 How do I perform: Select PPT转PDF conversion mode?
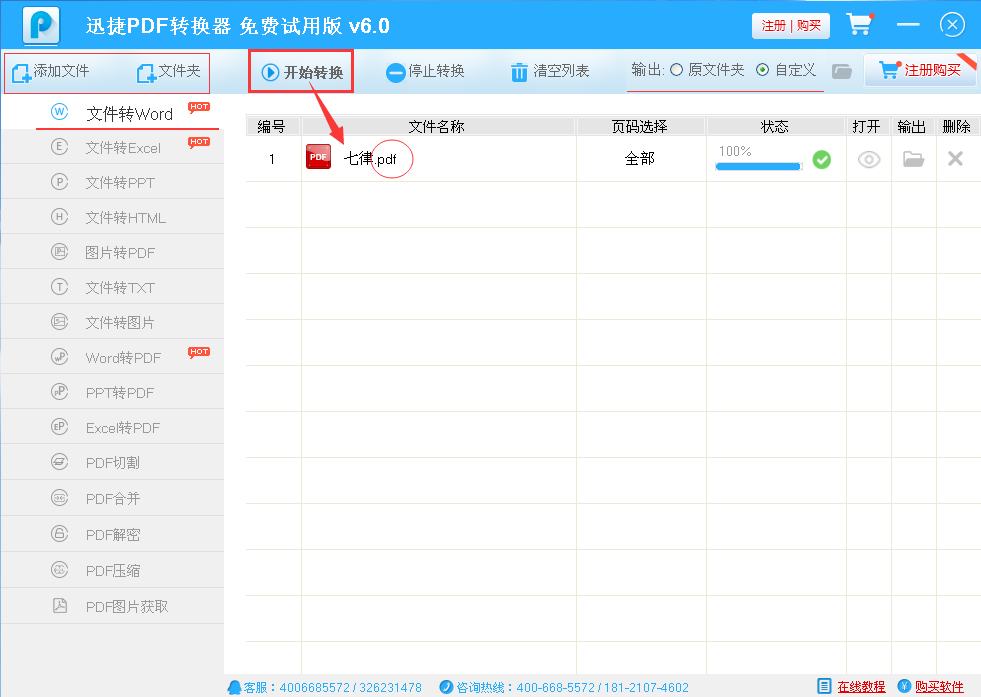pos(113,392)
